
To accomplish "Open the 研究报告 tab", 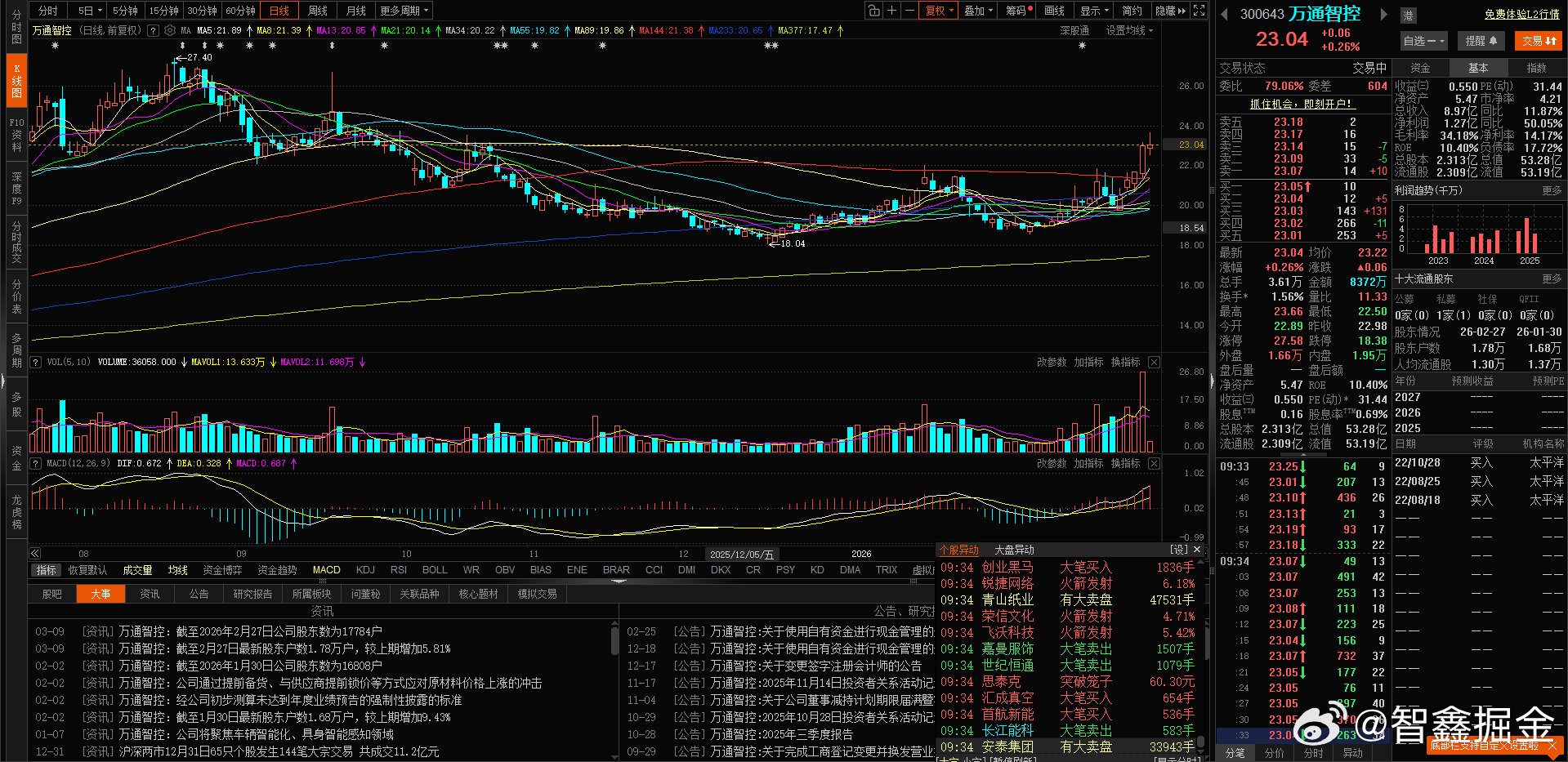I will [x=252, y=594].
